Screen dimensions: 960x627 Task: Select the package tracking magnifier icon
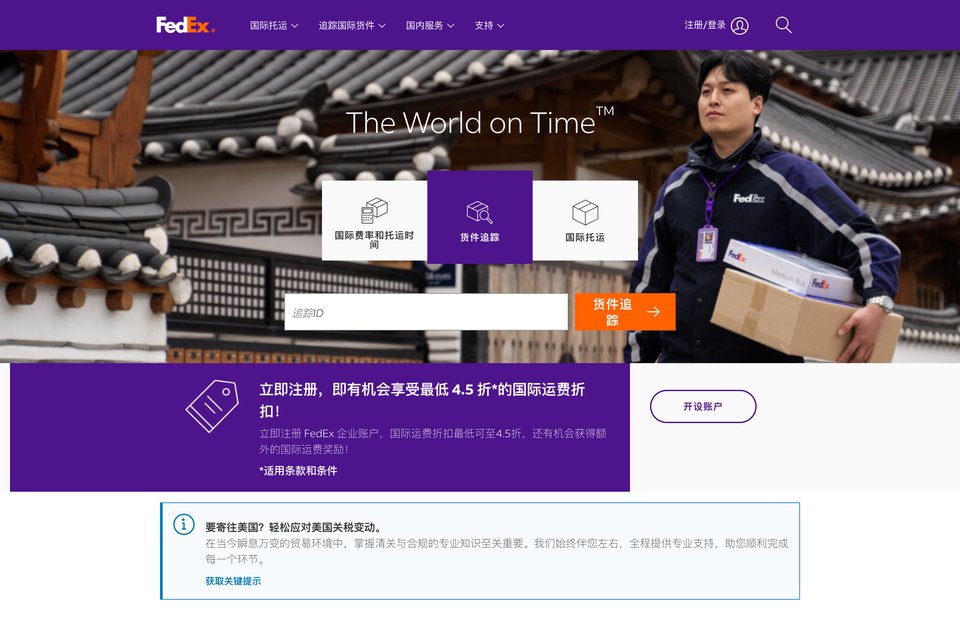(479, 212)
